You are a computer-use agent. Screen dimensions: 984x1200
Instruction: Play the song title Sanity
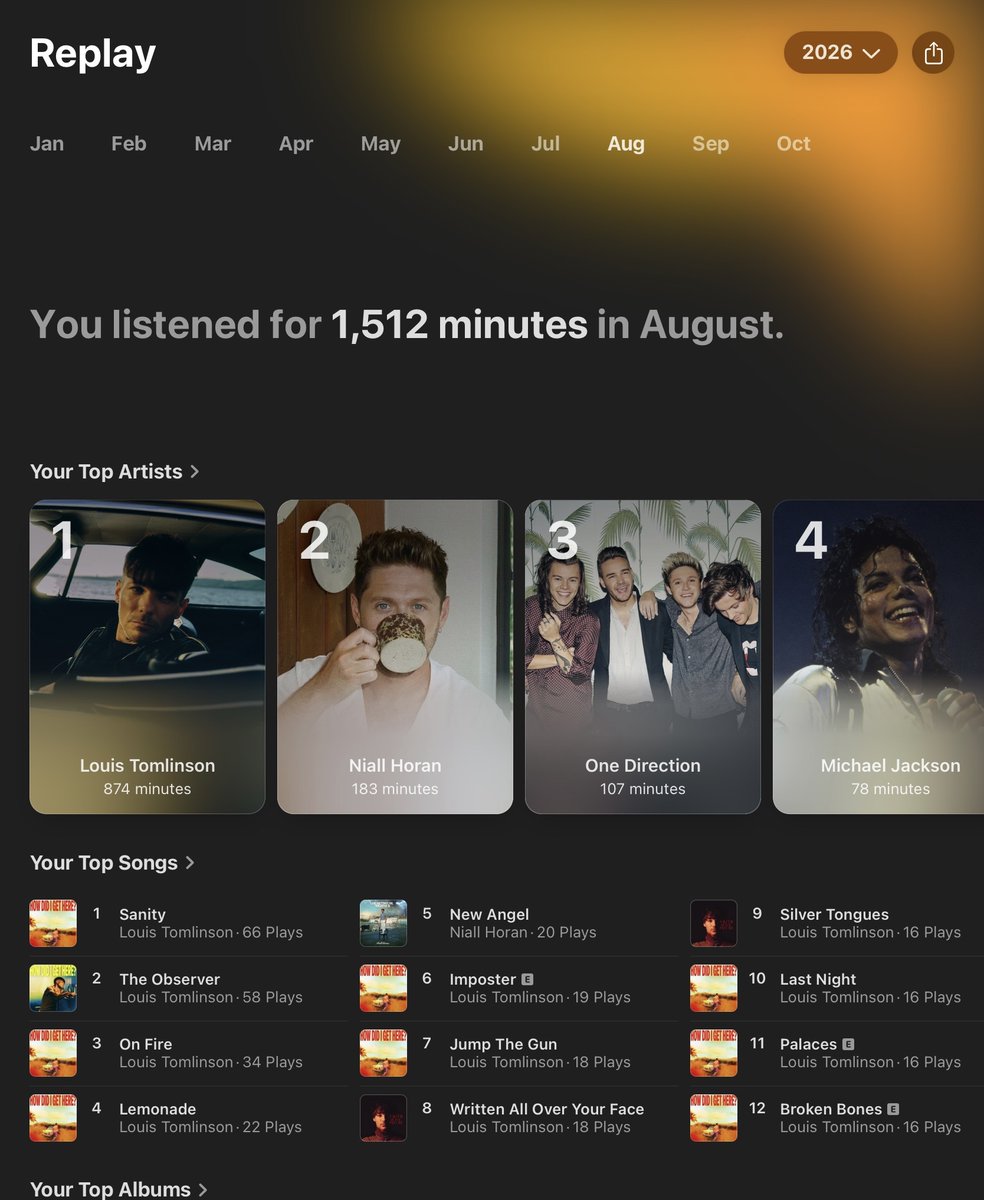tap(142, 914)
